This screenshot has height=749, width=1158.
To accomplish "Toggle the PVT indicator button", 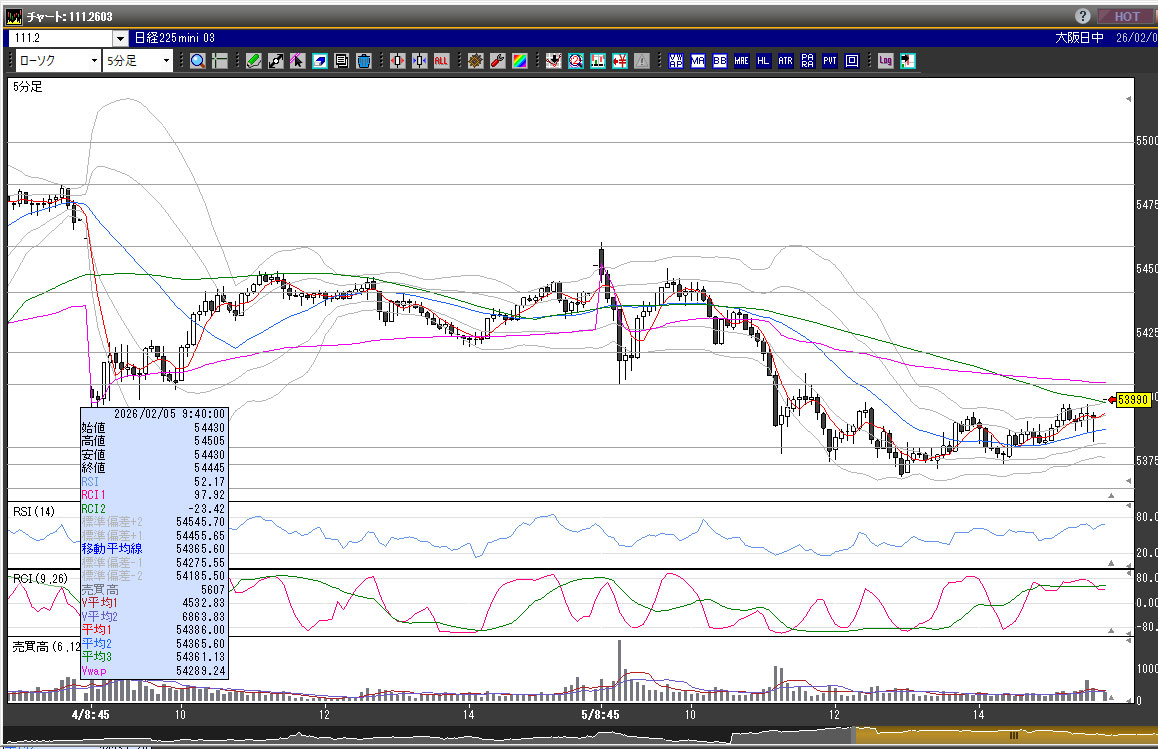I will click(830, 61).
